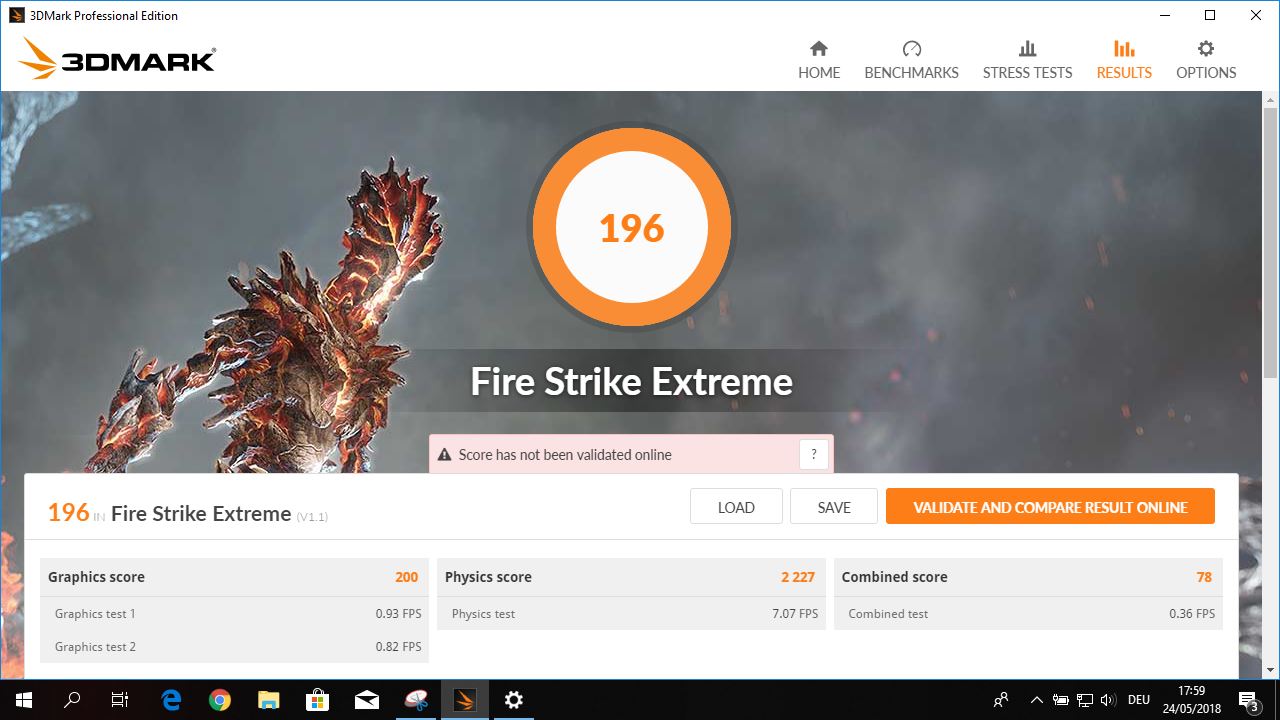The height and width of the screenshot is (720, 1280).
Task: Click the 0.93 FPS value
Action: pyautogui.click(x=398, y=614)
